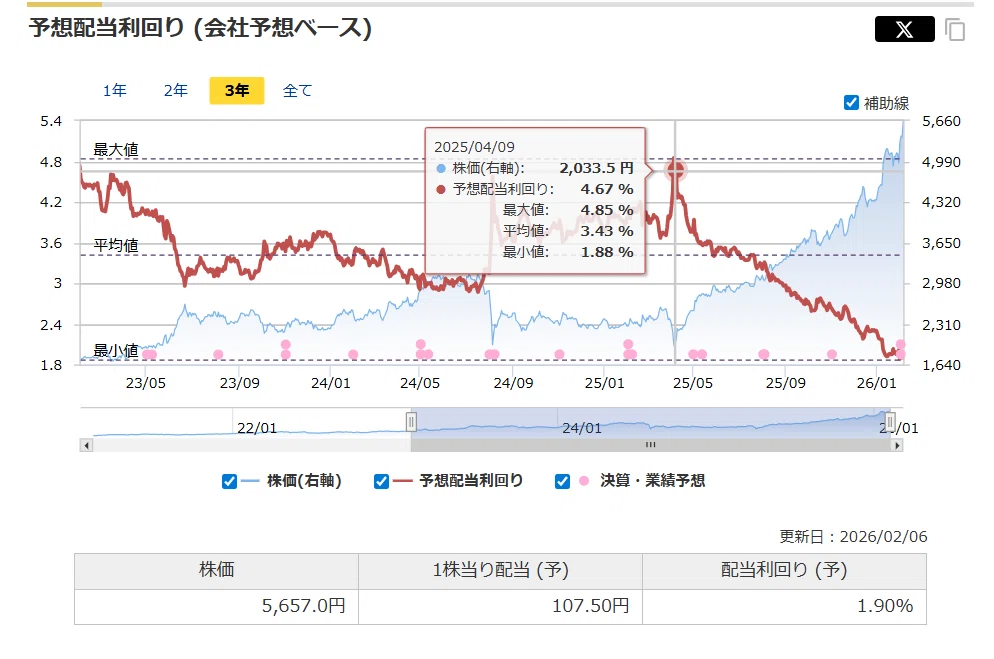Screen dimensions: 994x659
Task: Click left handle of range navigator
Action: pos(411,421)
